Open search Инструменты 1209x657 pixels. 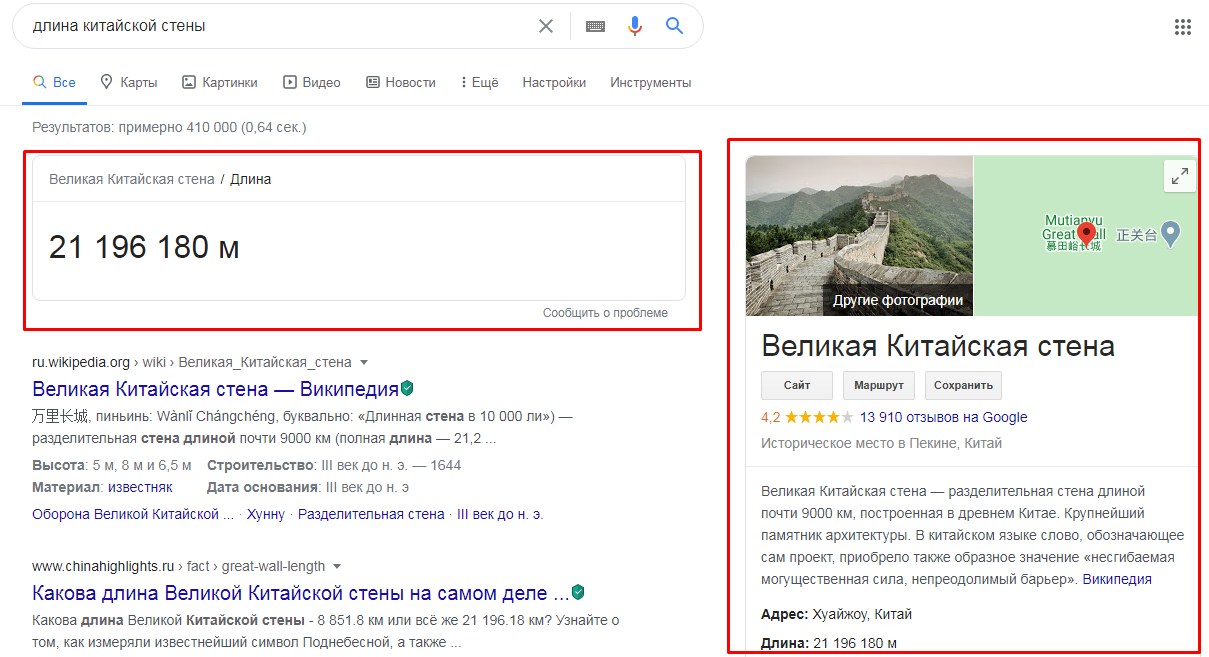(x=650, y=82)
